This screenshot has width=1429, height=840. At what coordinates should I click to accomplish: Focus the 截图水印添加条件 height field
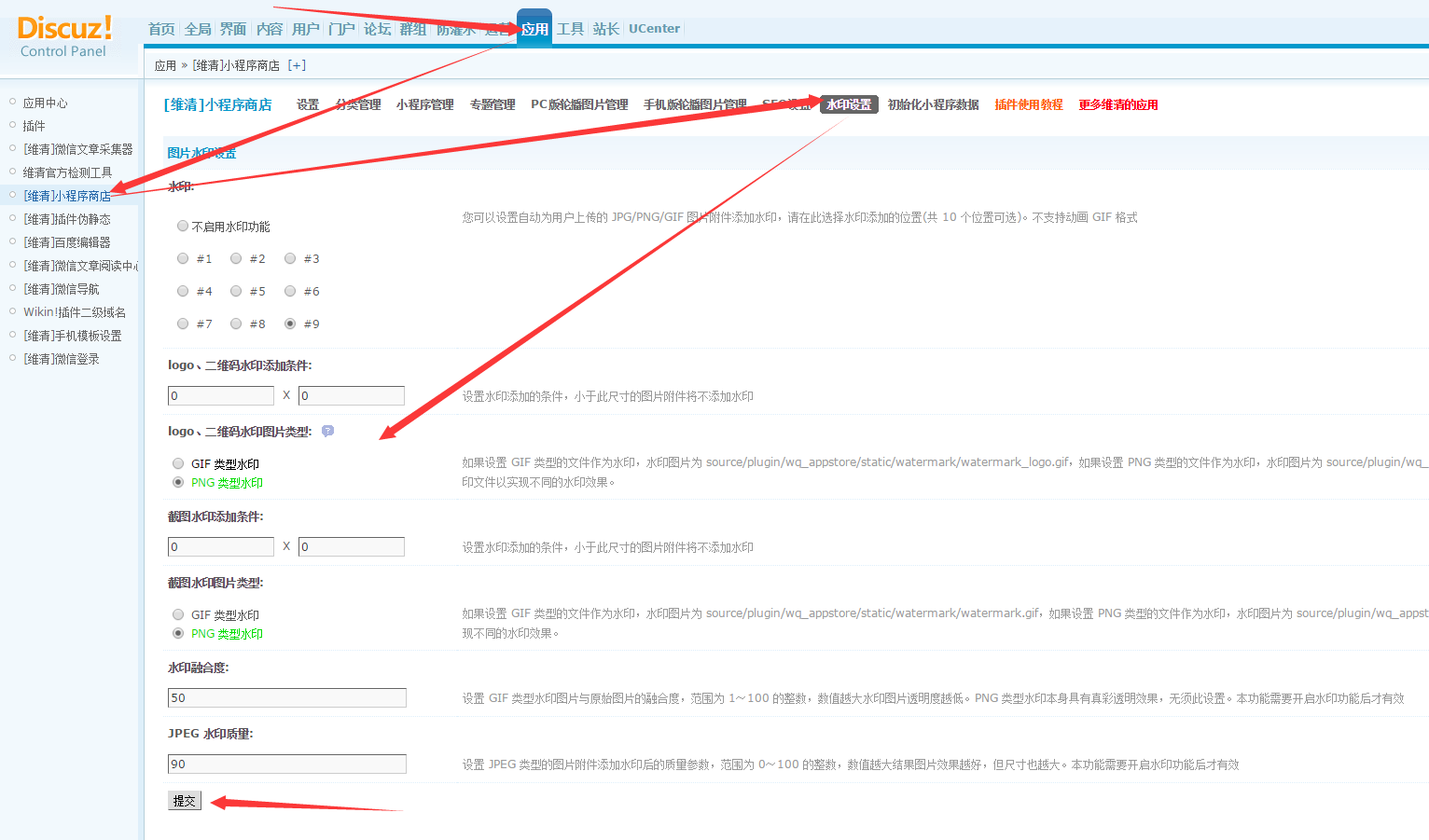tap(352, 546)
